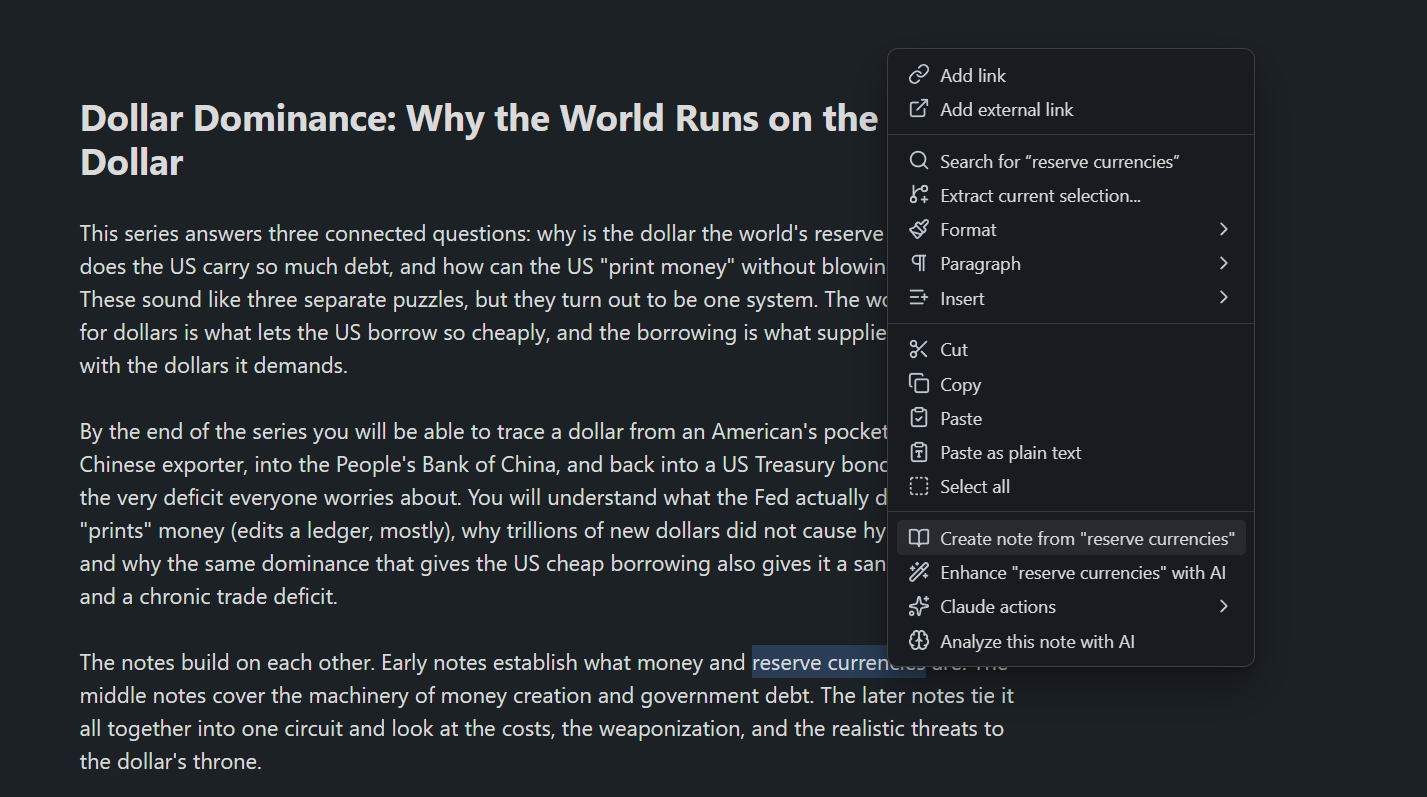Click the scissors icon beside Cut
Viewport: 1427px width, 797px height.
(x=918, y=349)
